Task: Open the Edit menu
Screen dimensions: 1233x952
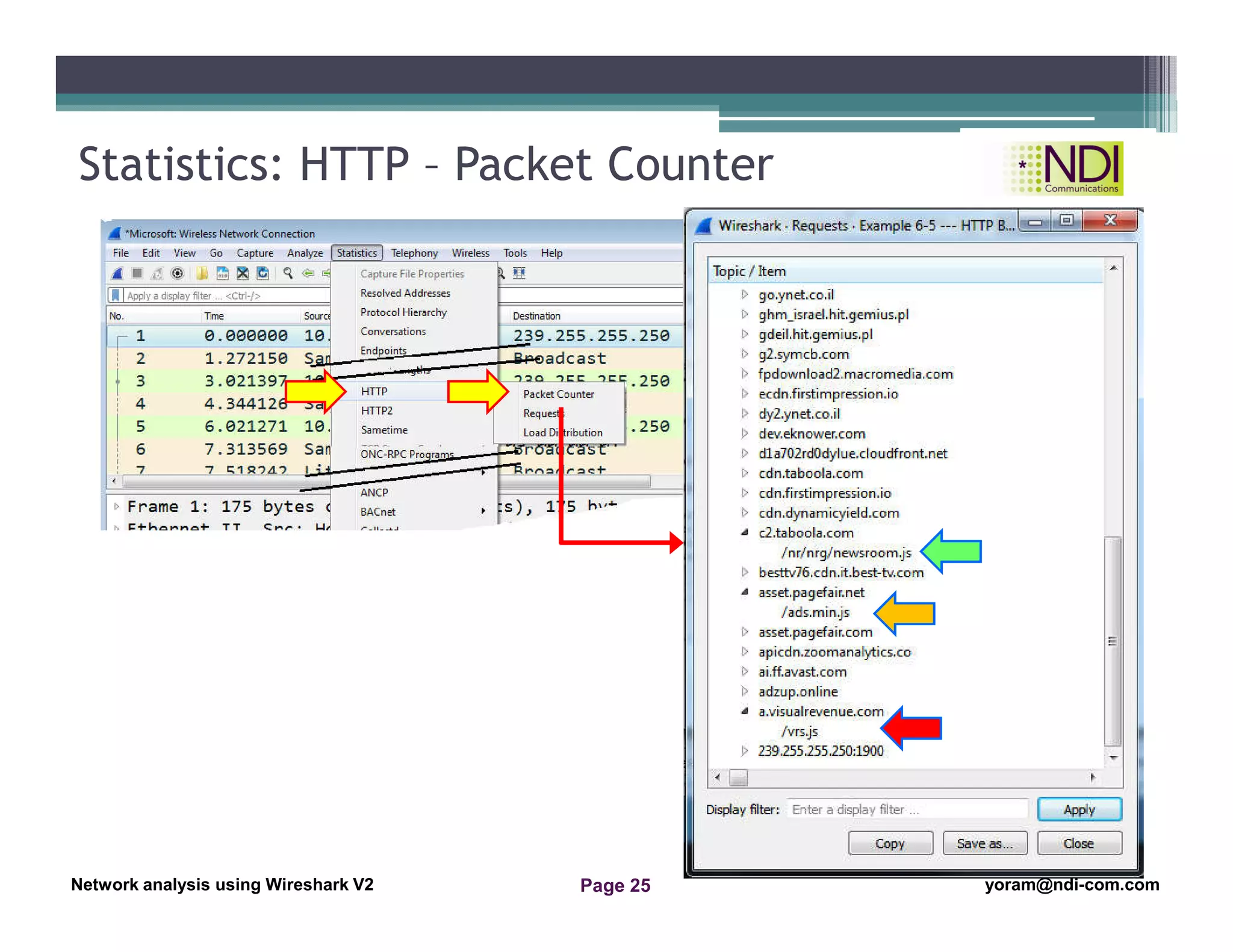Action: (x=151, y=253)
